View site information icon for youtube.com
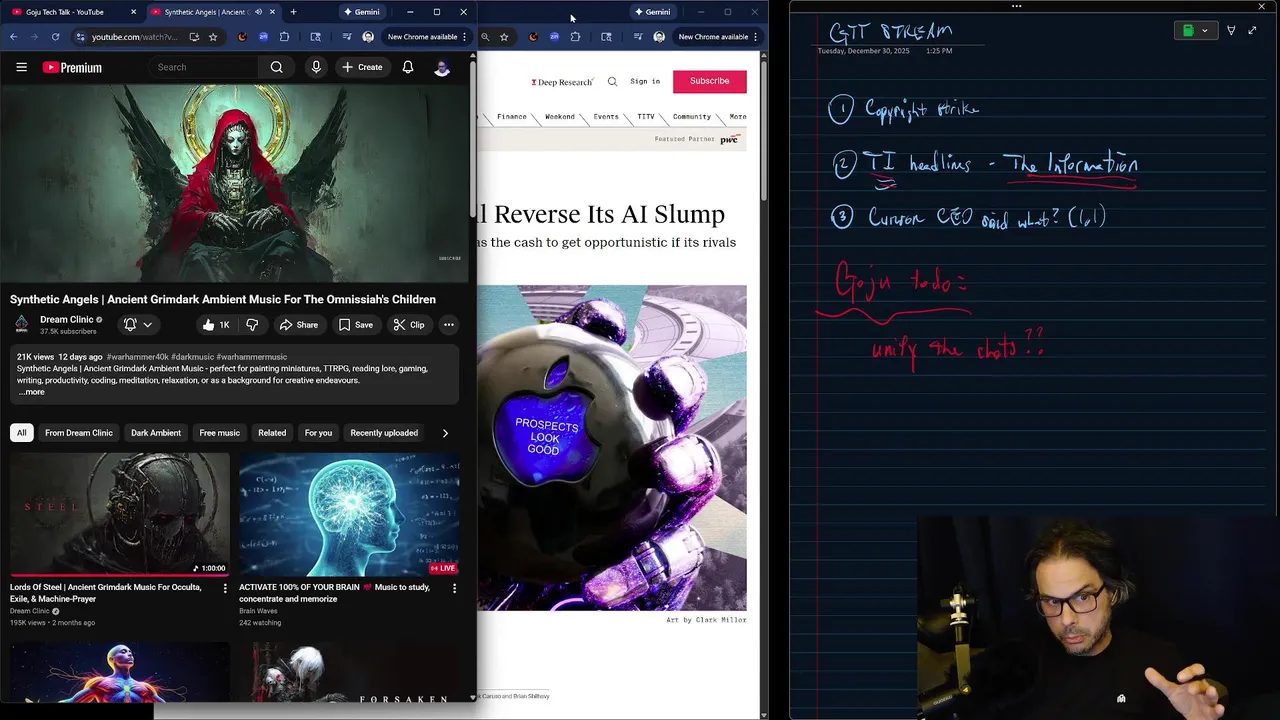The height and width of the screenshot is (720, 1280). click(x=80, y=37)
